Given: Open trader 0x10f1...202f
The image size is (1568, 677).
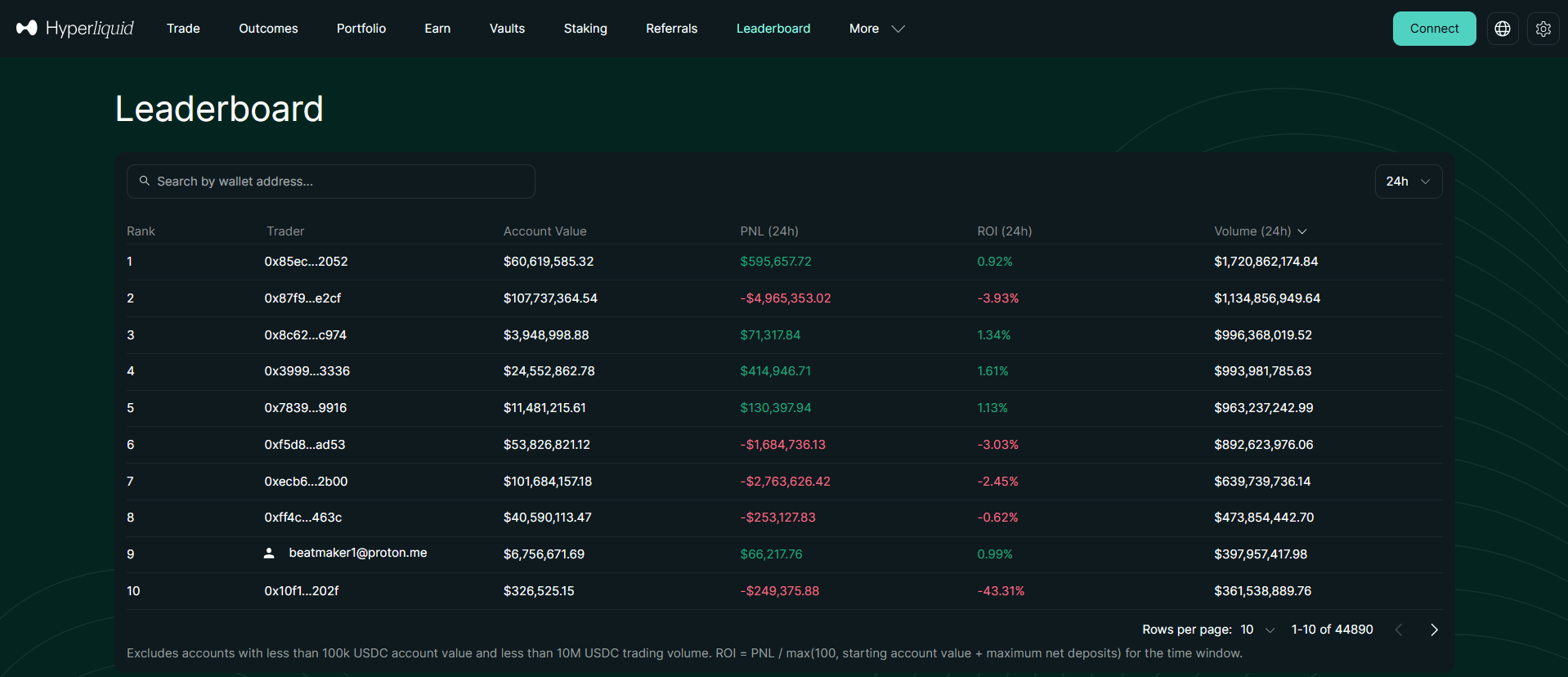Looking at the screenshot, I should pyautogui.click(x=301, y=591).
